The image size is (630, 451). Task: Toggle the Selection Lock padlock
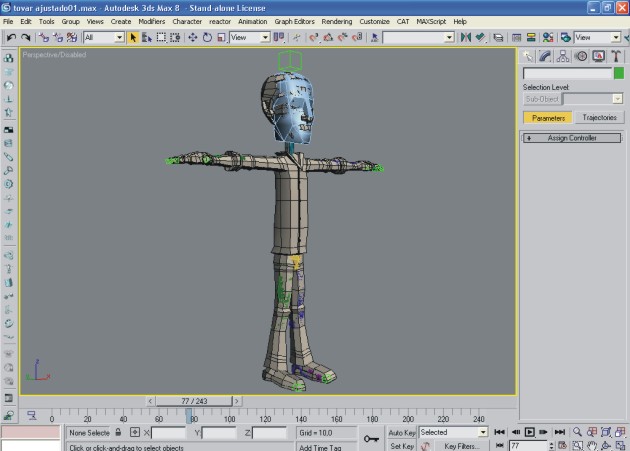pyautogui.click(x=118, y=432)
